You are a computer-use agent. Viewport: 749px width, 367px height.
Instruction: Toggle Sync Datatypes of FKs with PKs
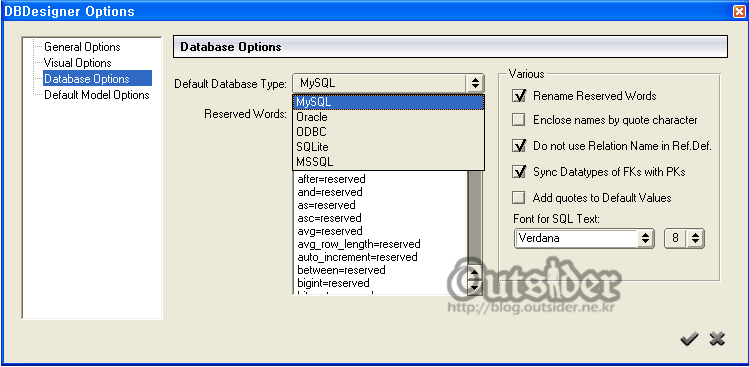[519, 172]
